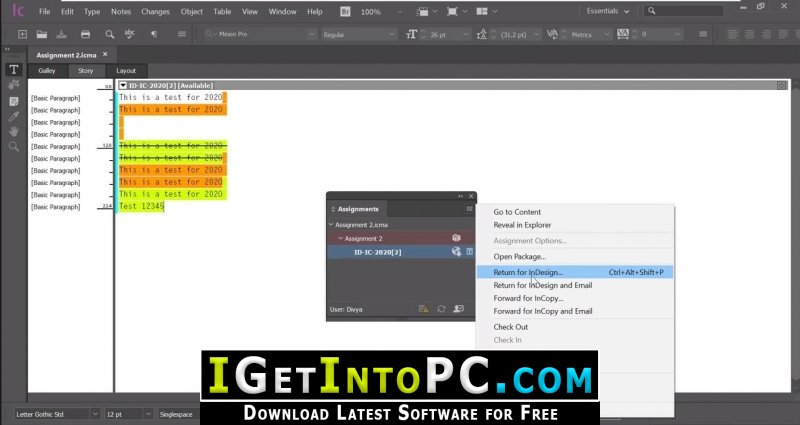Open the Type menu
The image size is (800, 425).
point(92,11)
